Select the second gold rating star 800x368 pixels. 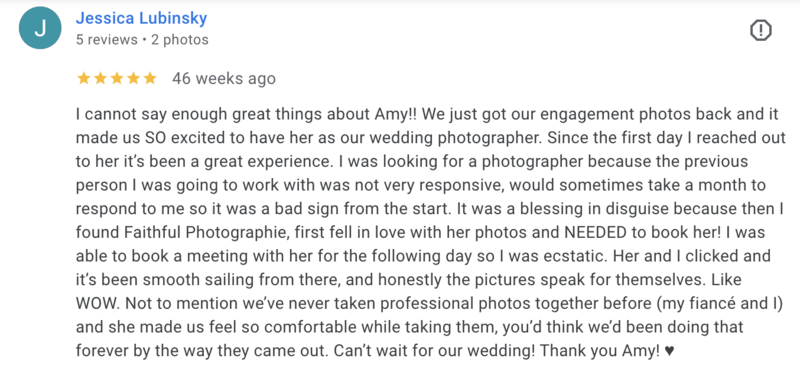point(100,78)
